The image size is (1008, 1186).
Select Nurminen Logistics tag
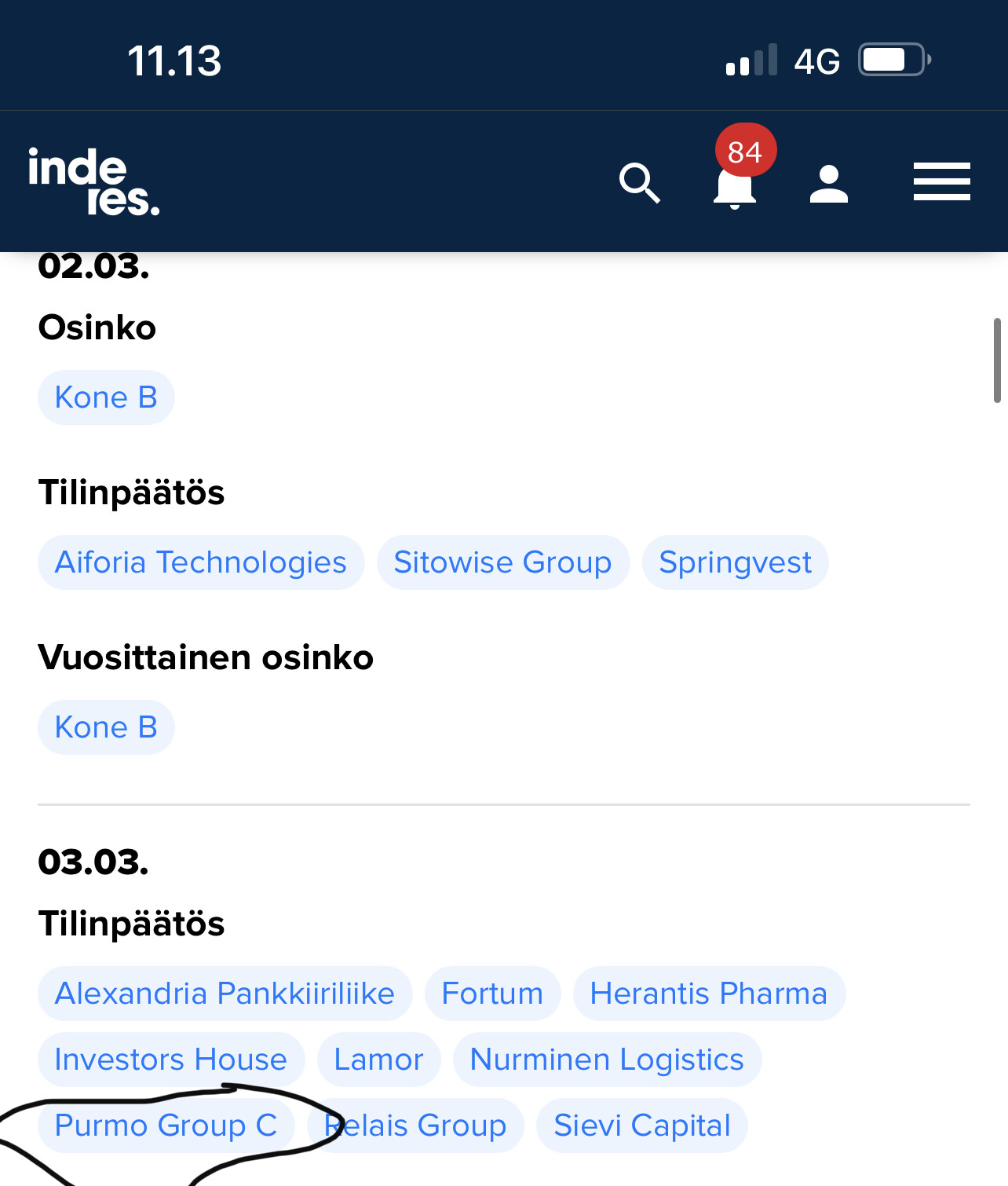point(607,1060)
